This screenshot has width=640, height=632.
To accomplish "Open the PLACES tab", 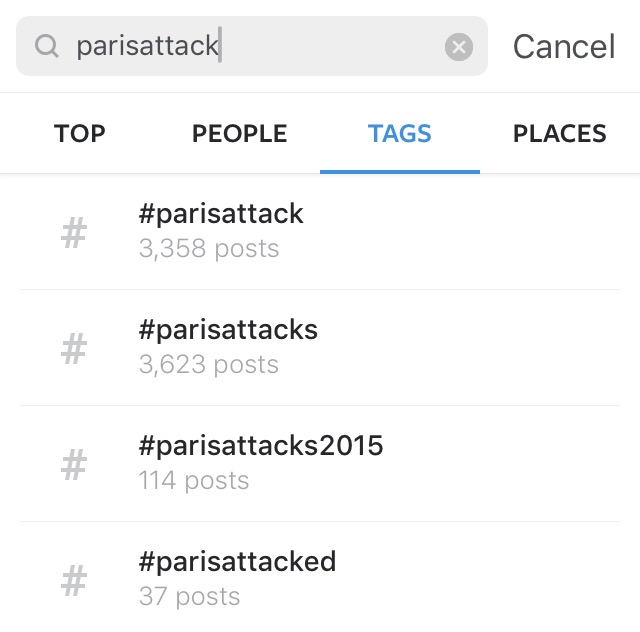I will (559, 134).
